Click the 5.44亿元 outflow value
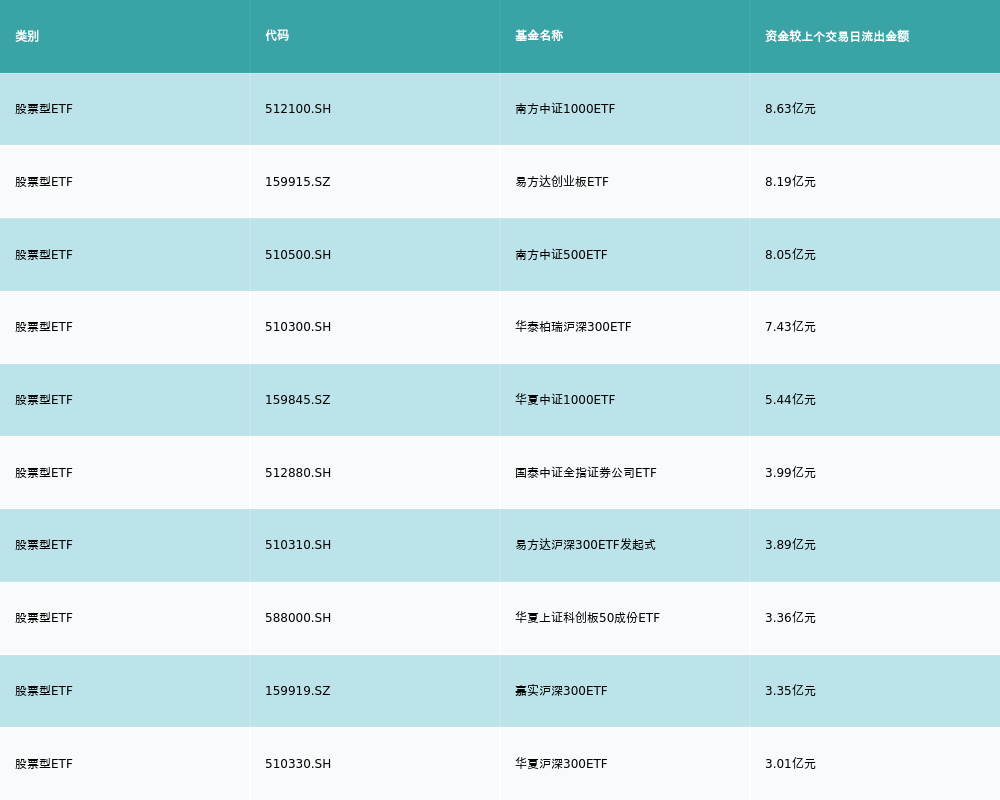The image size is (1000, 800). click(790, 400)
